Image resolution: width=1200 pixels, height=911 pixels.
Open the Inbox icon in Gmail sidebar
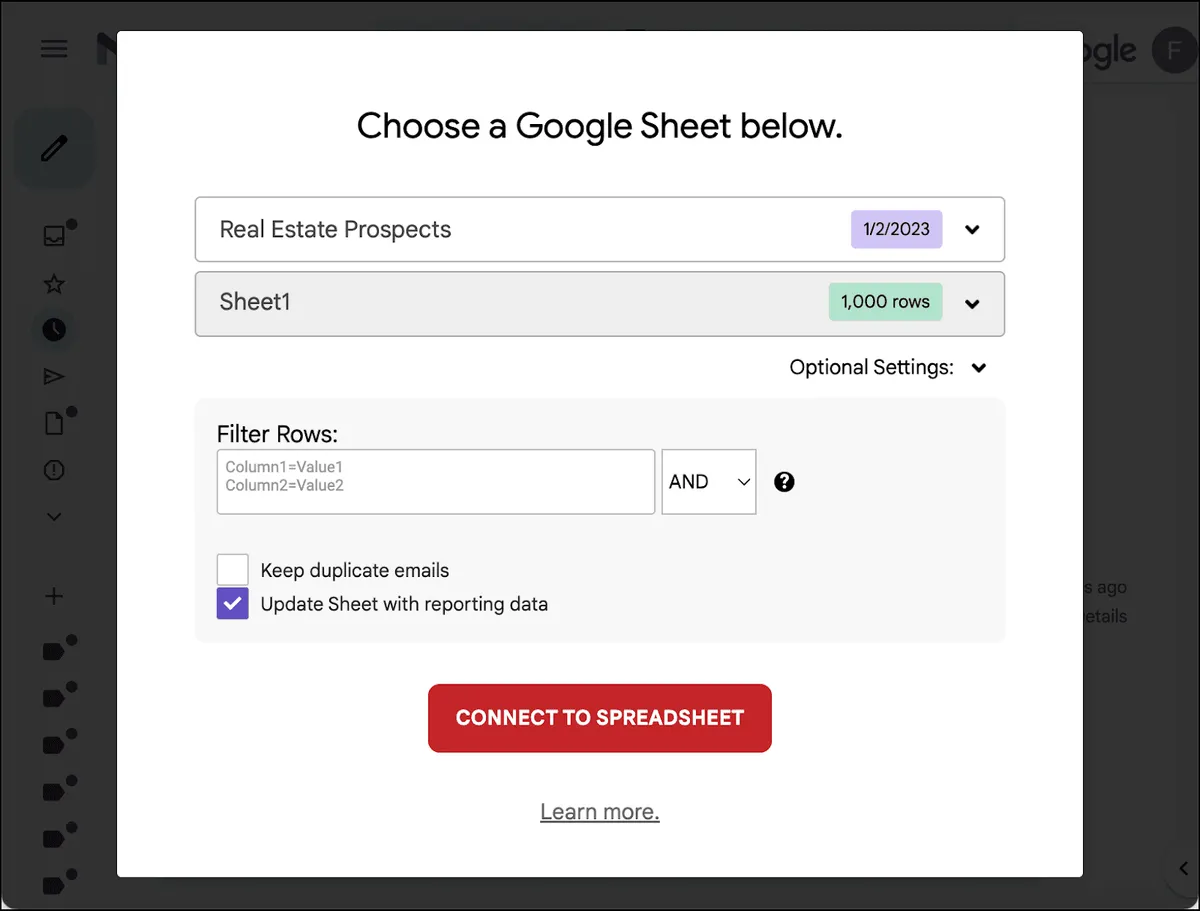(54, 236)
